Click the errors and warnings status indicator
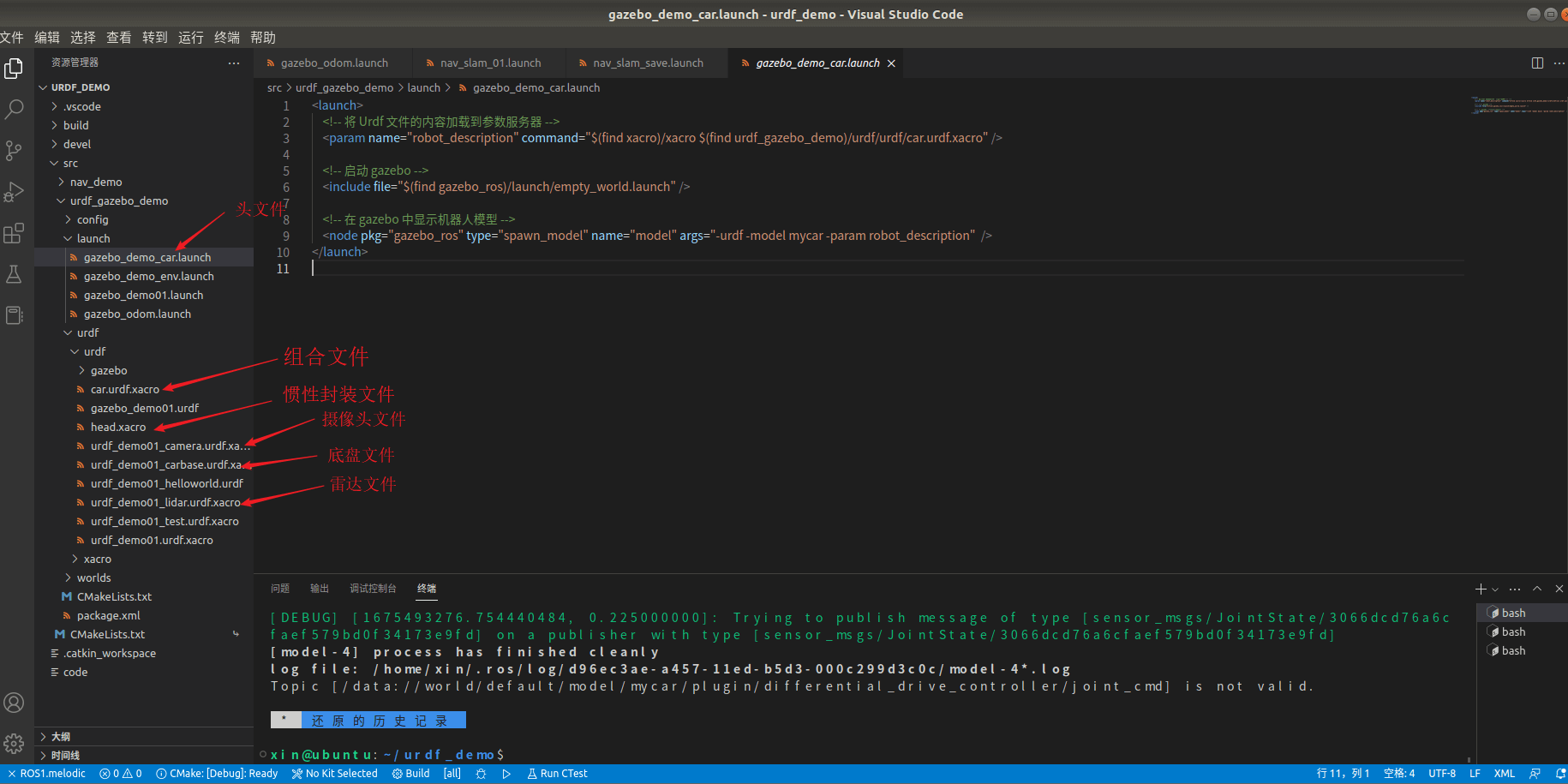This screenshot has width=1568, height=784. coord(121,774)
